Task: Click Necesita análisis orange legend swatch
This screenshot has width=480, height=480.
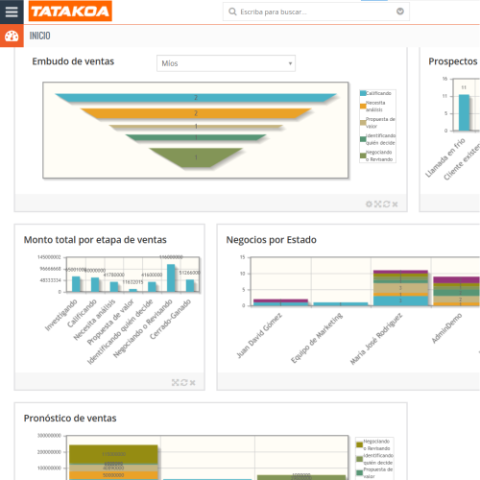Action: pos(363,106)
